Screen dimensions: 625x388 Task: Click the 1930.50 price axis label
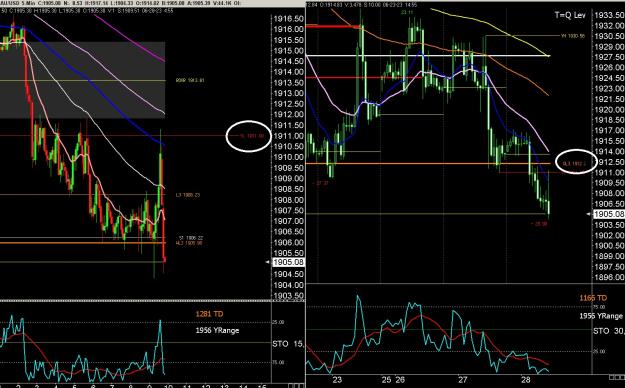click(609, 36)
